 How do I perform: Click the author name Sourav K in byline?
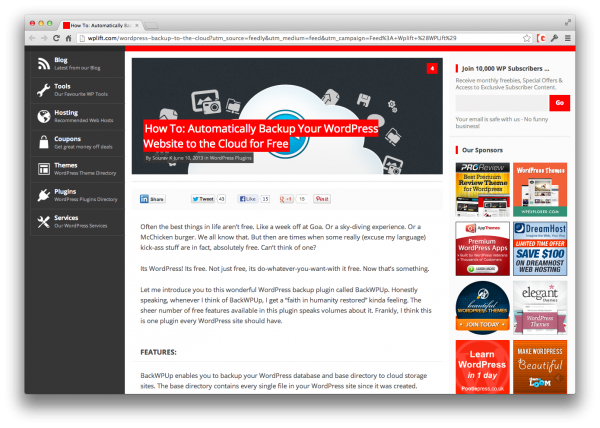162,158
